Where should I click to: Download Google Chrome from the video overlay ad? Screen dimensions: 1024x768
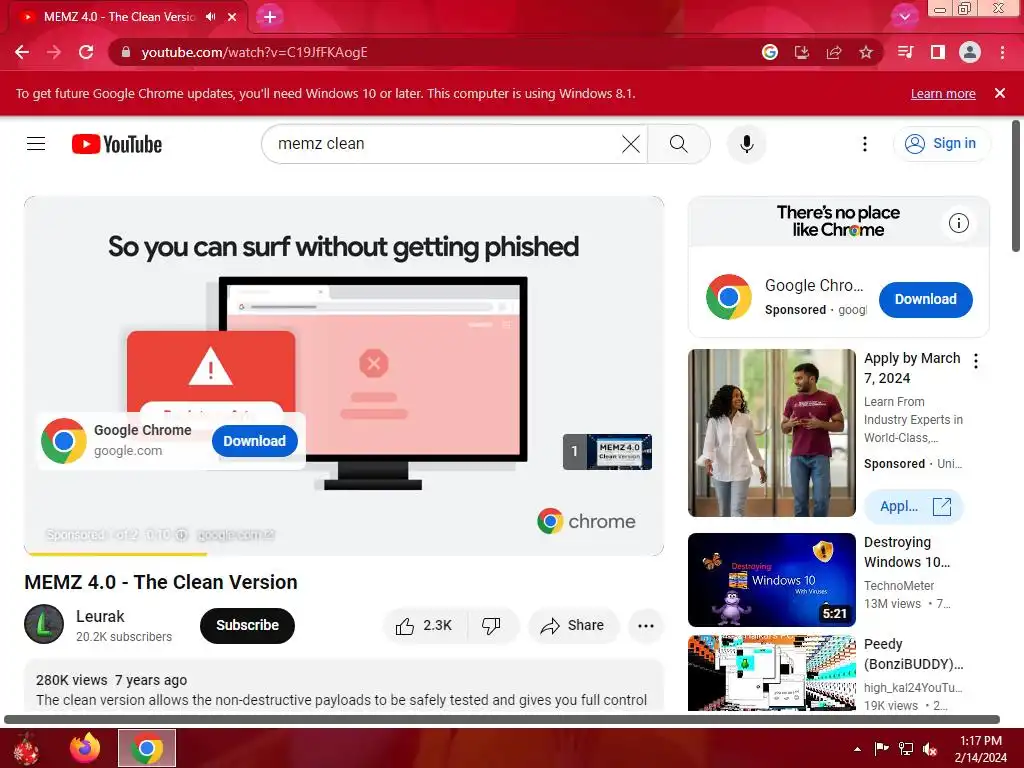(255, 441)
